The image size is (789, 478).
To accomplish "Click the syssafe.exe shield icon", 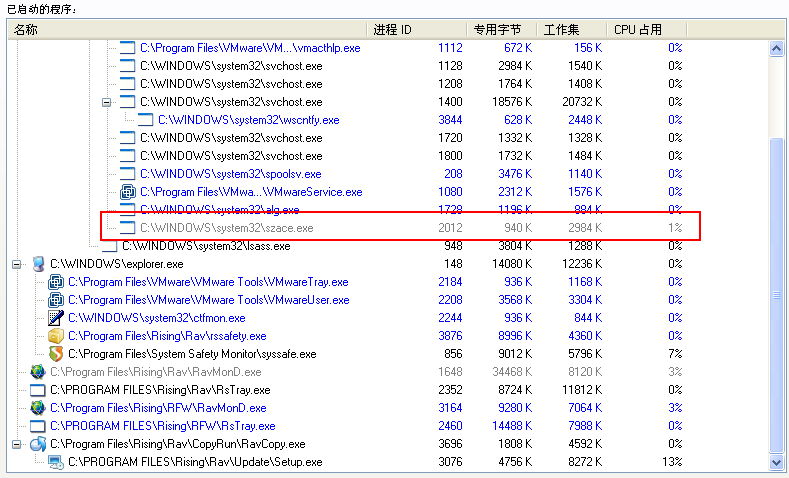I will (x=56, y=354).
